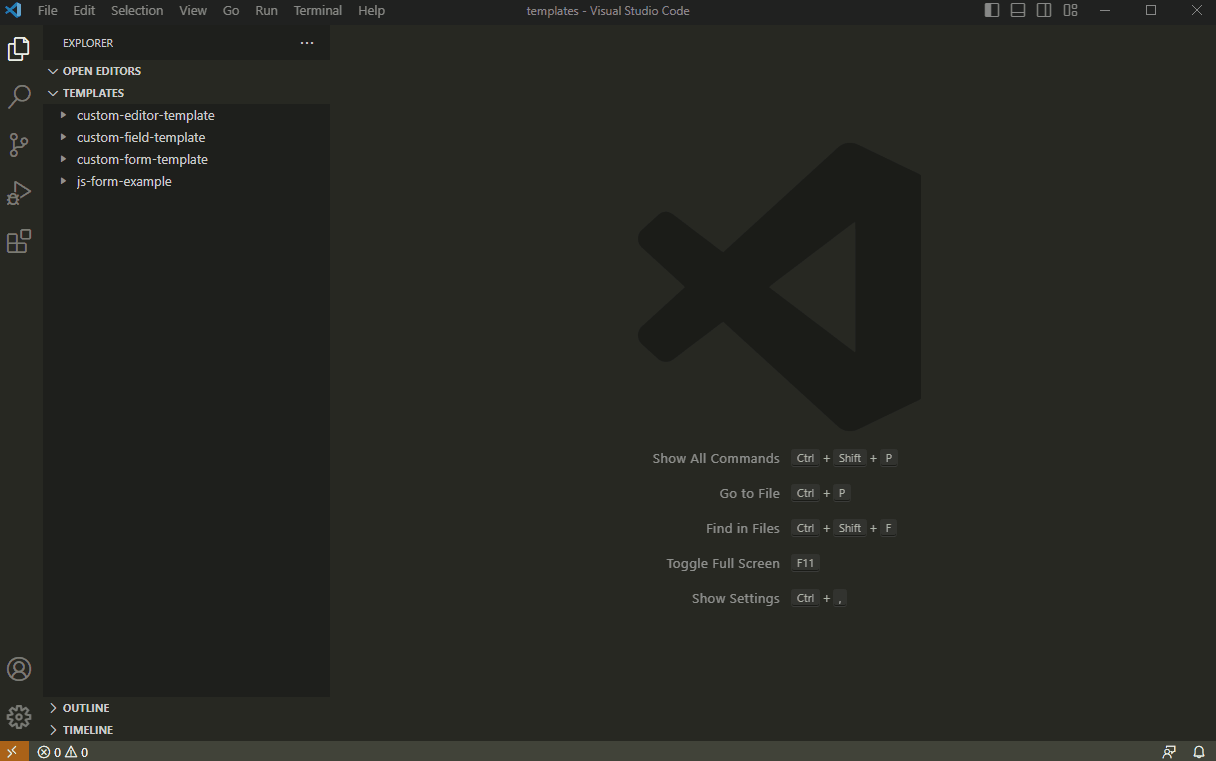This screenshot has width=1216, height=761.
Task: Open the Explorer actions ellipsis menu
Action: (x=307, y=43)
